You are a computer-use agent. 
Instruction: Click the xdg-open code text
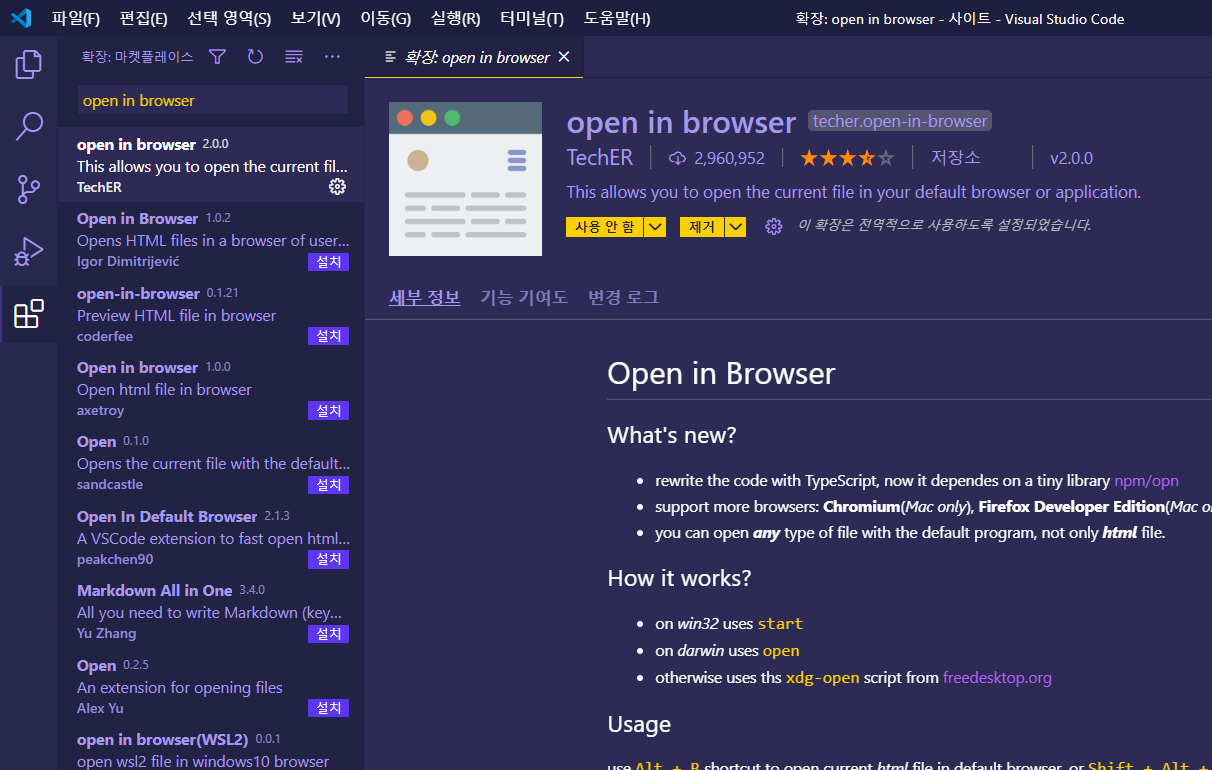click(822, 677)
